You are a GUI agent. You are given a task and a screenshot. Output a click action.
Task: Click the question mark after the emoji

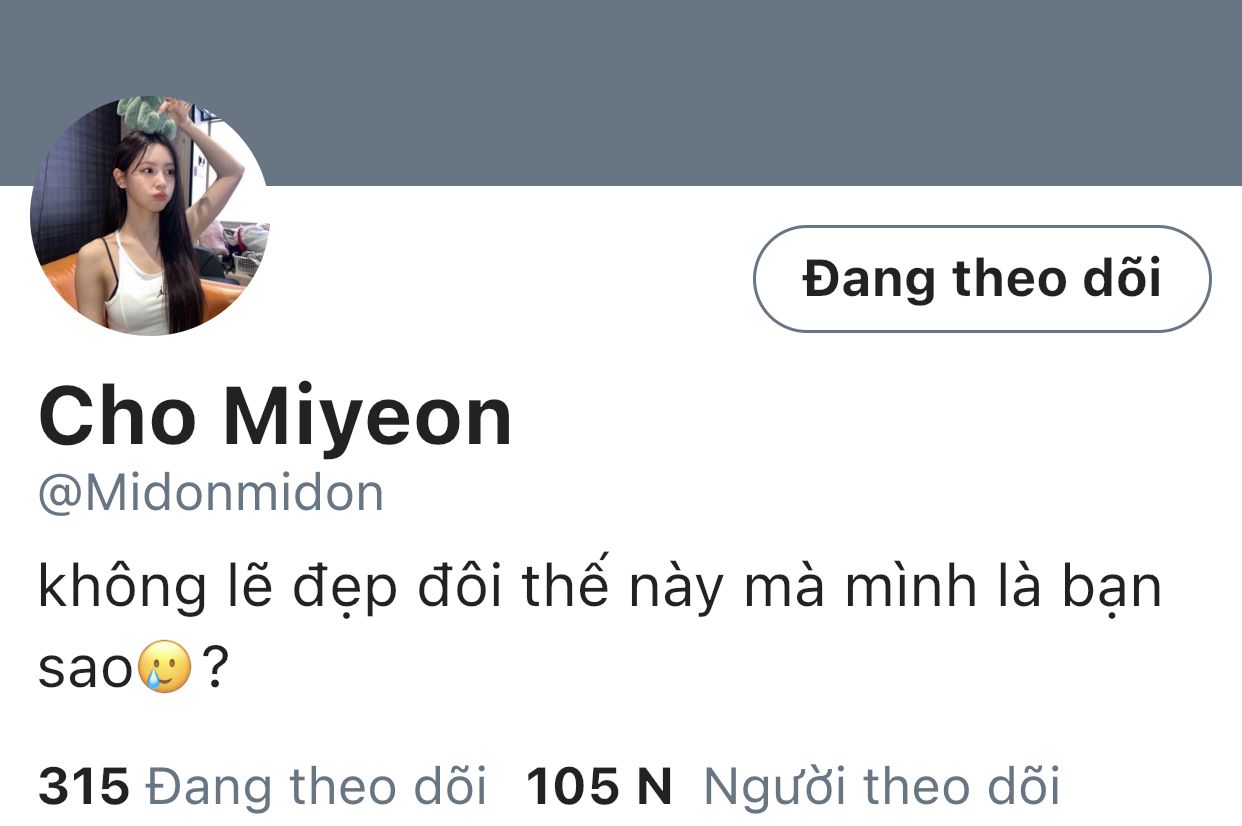coord(215,668)
